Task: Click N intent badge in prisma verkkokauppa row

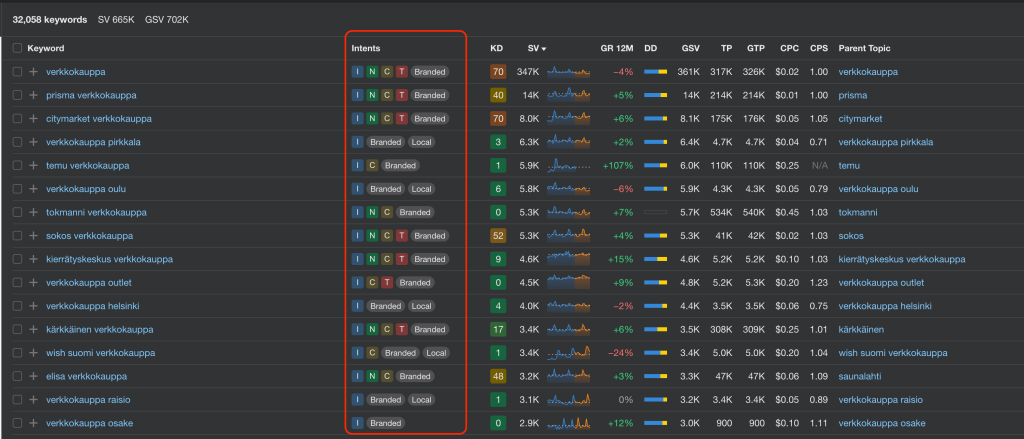Action: pos(372,95)
